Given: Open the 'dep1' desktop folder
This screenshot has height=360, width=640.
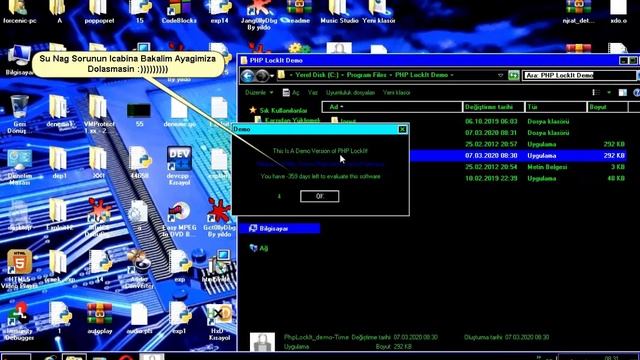Looking at the screenshot, I should pyautogui.click(x=59, y=163).
